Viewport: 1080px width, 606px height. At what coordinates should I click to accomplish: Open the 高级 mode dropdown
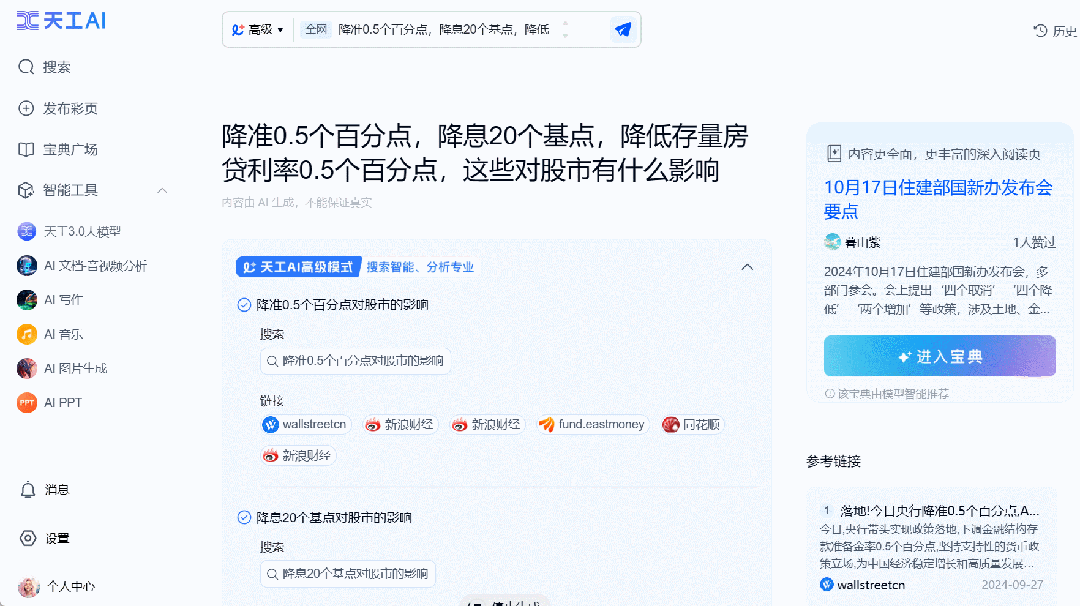point(258,30)
